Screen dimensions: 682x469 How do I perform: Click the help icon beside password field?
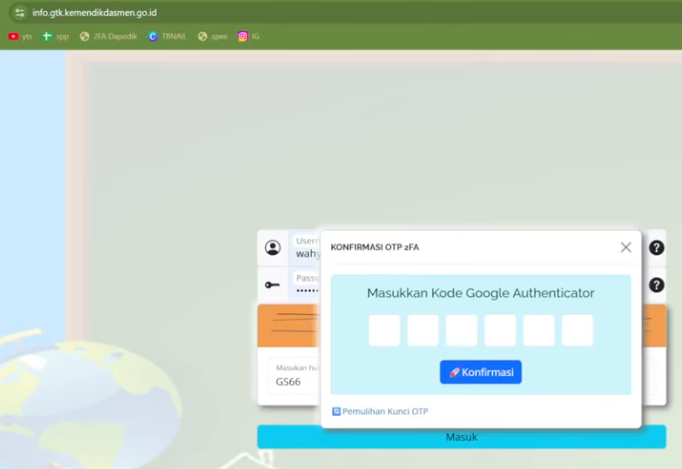656,285
